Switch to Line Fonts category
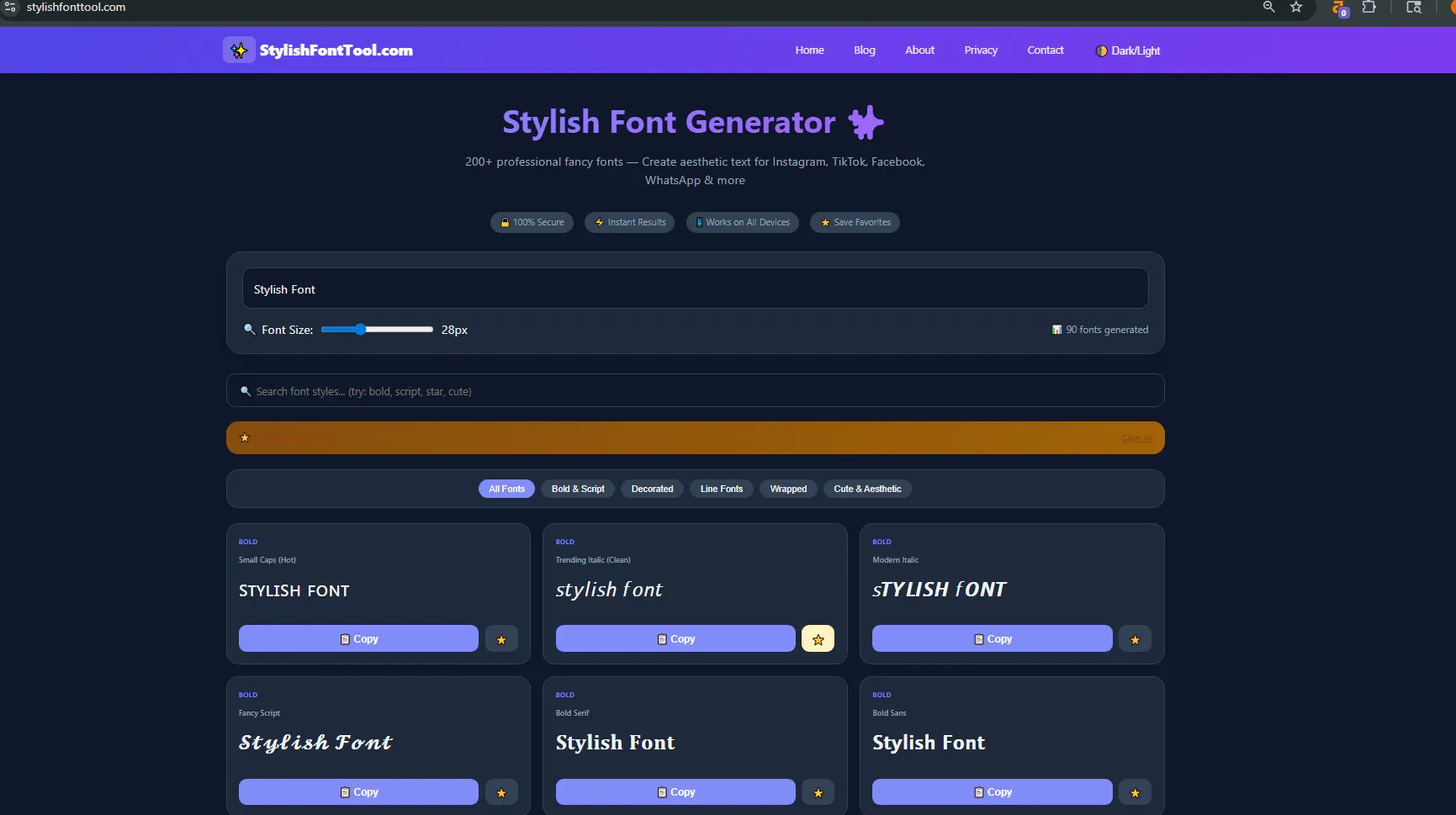Image resolution: width=1456 pixels, height=815 pixels. tap(722, 489)
